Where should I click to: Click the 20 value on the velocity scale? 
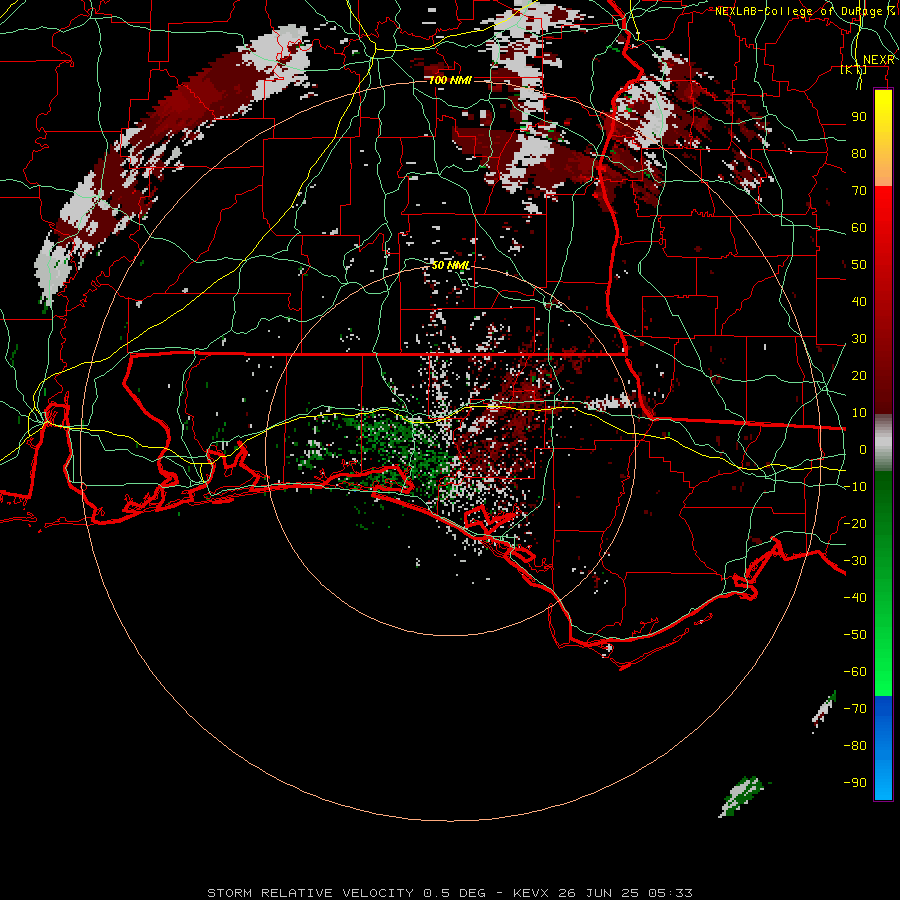coord(859,376)
